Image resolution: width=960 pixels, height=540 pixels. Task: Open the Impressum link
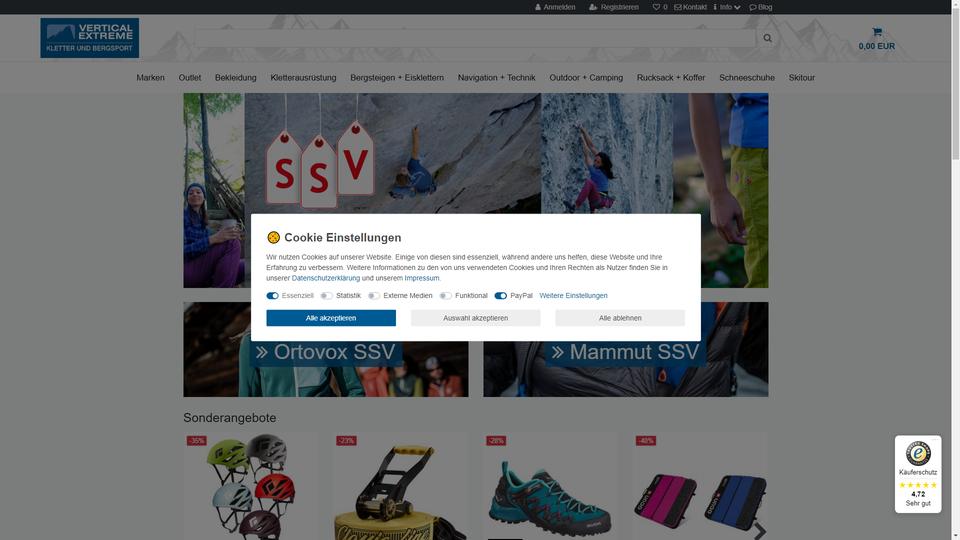pos(422,278)
